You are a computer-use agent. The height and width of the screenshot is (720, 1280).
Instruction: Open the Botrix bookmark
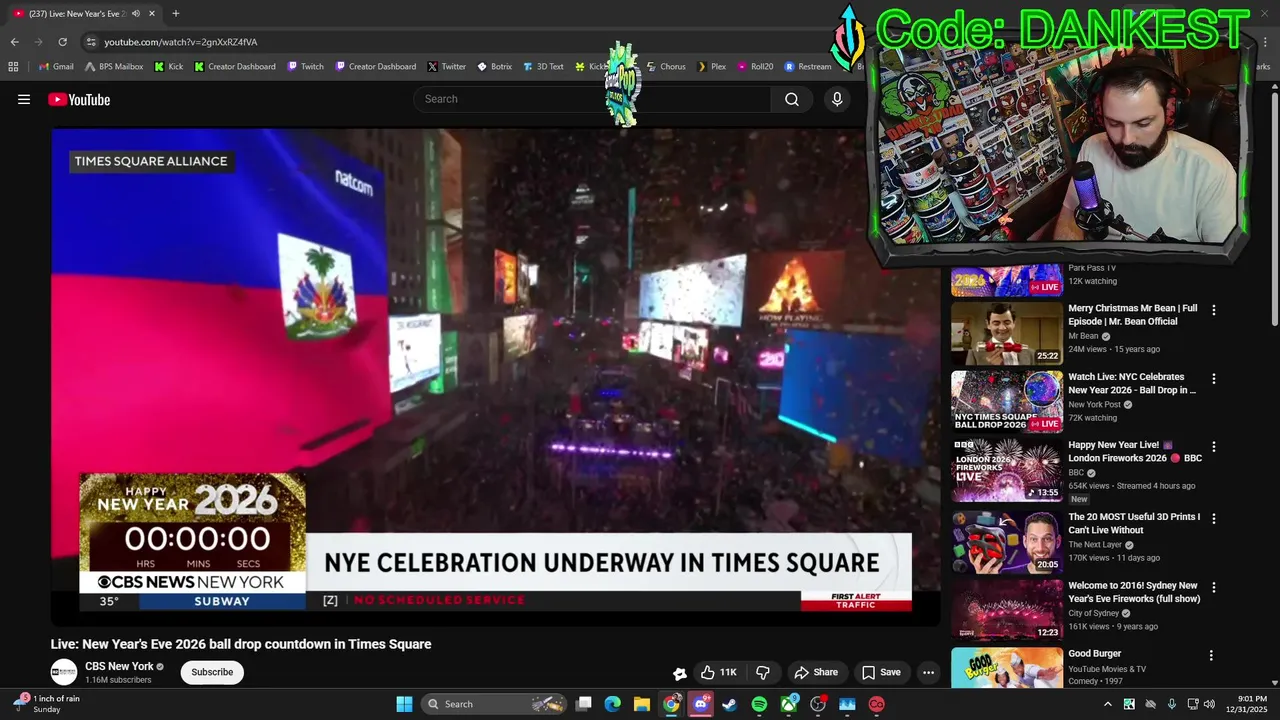tap(494, 67)
